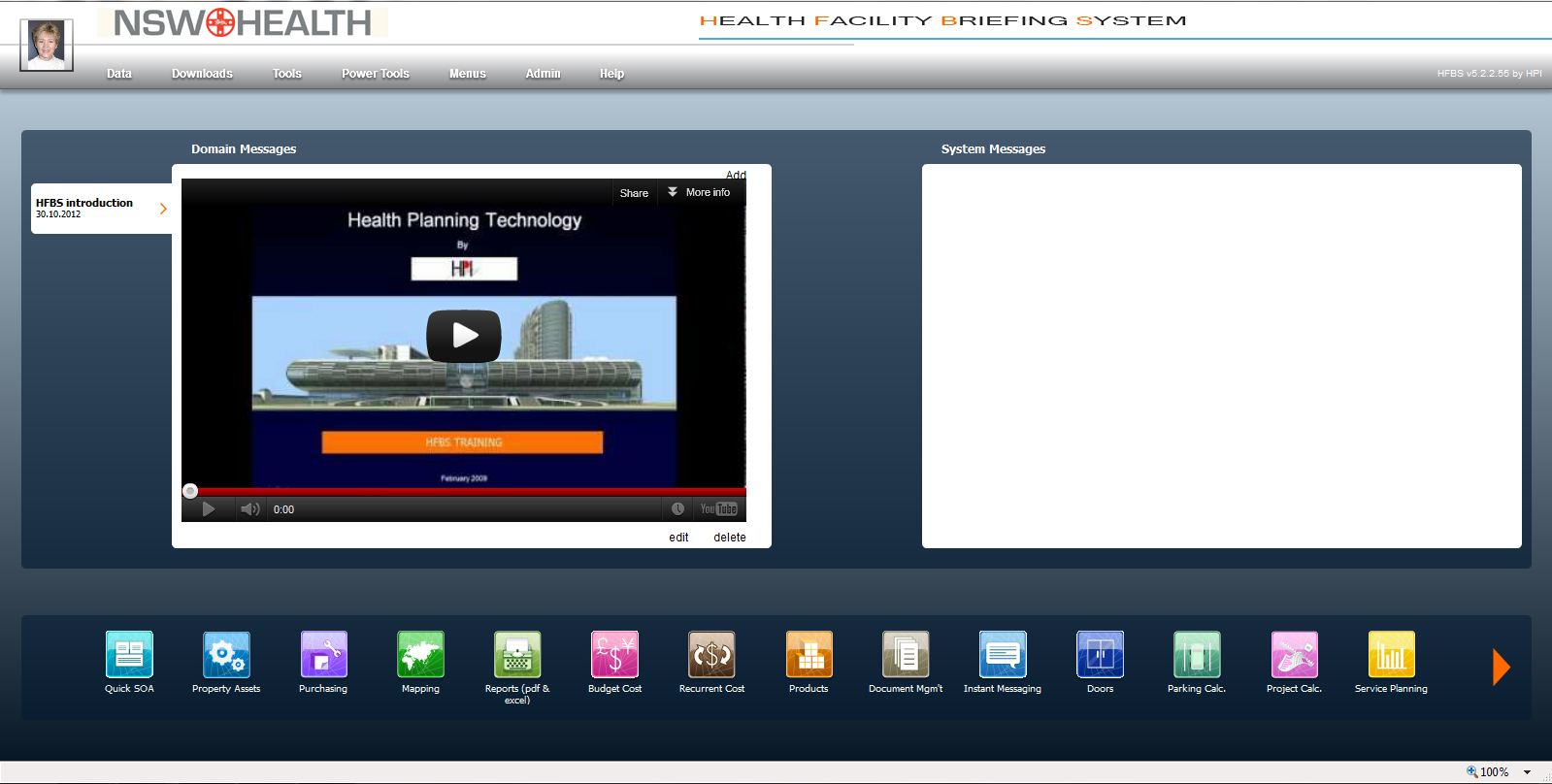Mute the video using the speaker icon

[249, 509]
